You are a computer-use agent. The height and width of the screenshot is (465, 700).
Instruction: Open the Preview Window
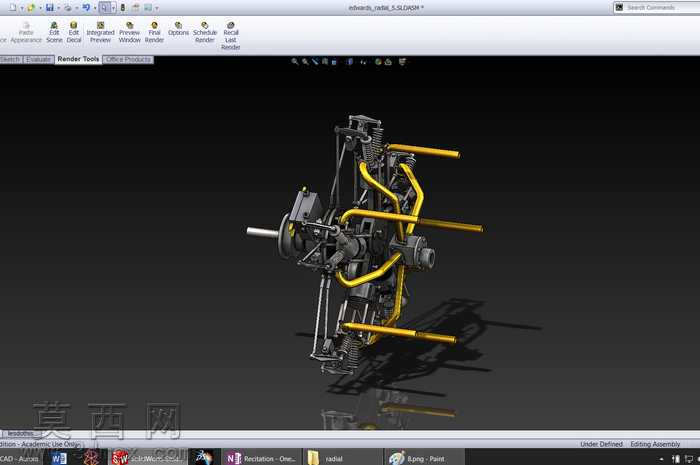click(129, 32)
